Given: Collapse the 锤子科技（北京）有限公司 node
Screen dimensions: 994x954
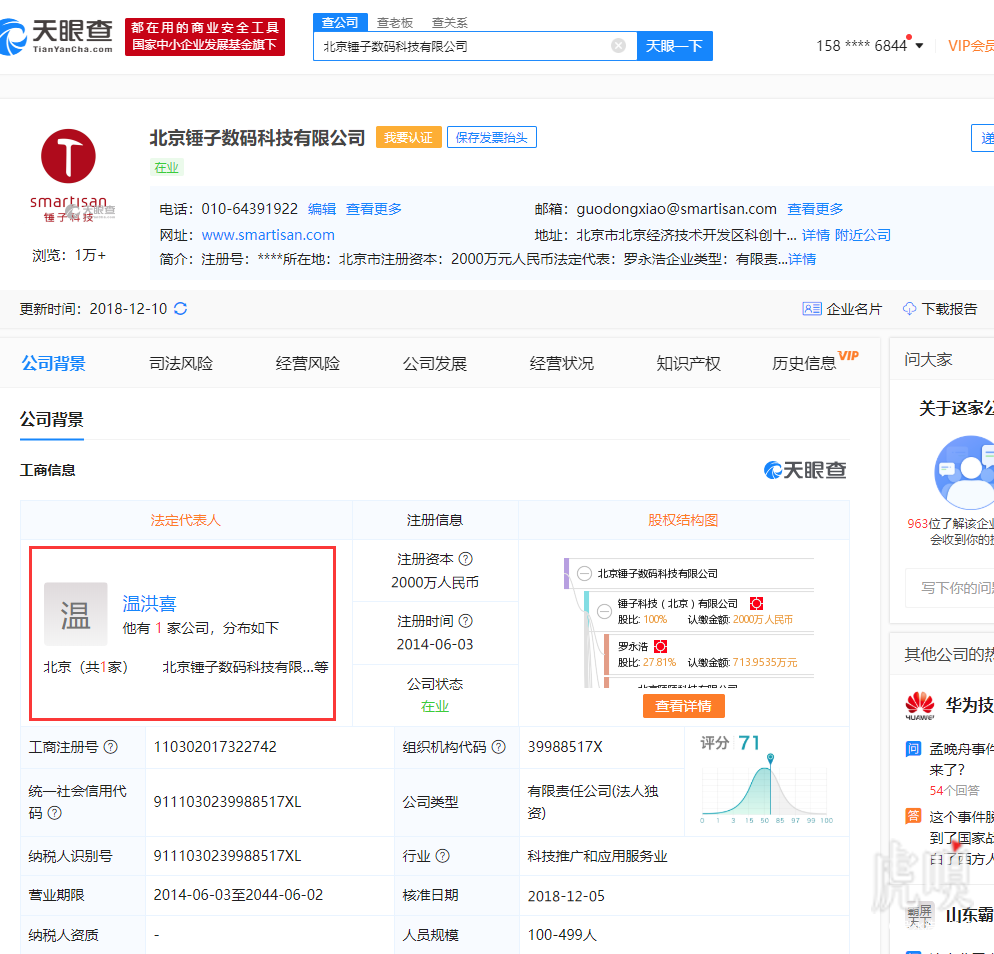Looking at the screenshot, I should (x=605, y=612).
